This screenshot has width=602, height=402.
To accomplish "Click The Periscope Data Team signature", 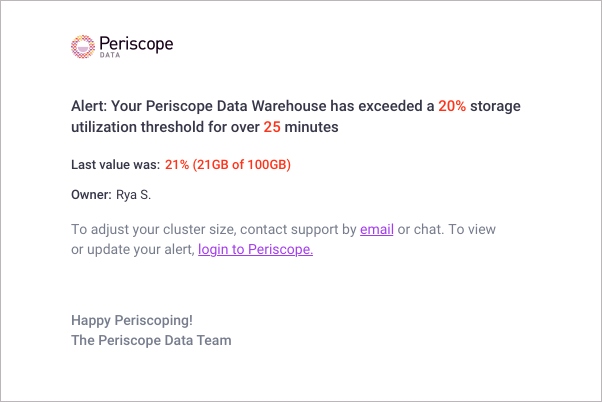I will 151,341.
